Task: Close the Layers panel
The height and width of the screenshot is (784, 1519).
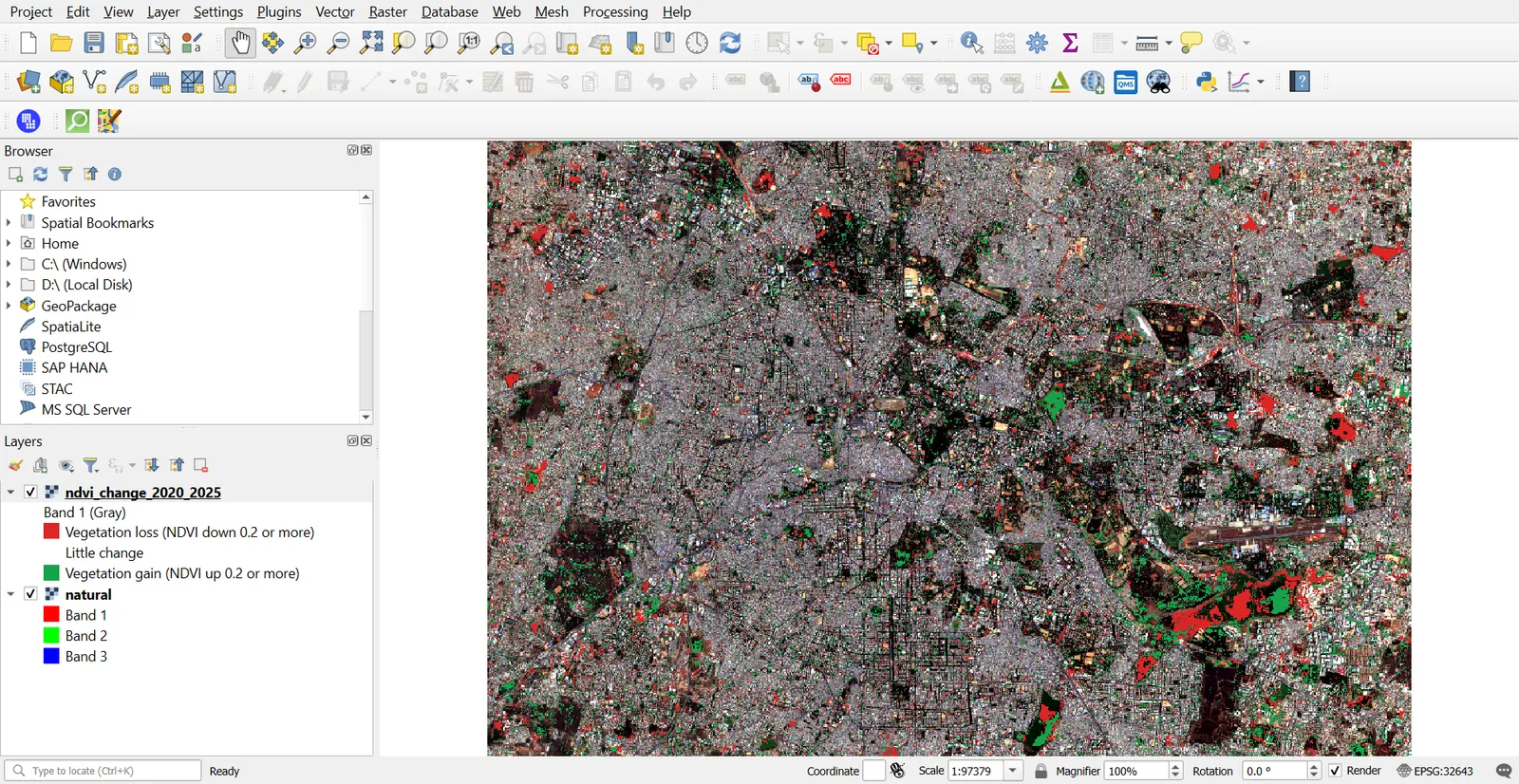Action: pos(366,441)
